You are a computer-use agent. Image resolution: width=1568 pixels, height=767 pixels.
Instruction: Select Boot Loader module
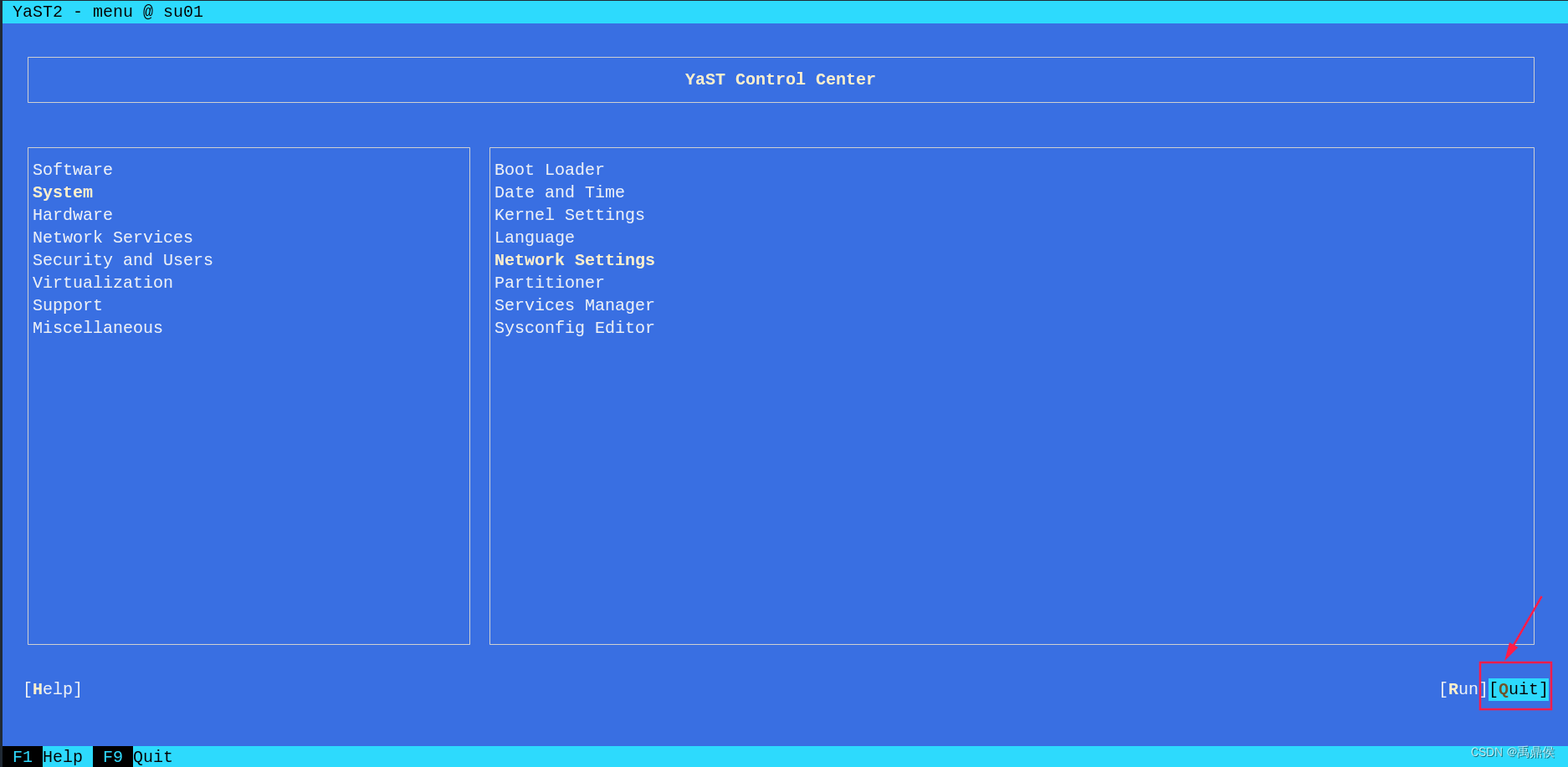(x=550, y=170)
